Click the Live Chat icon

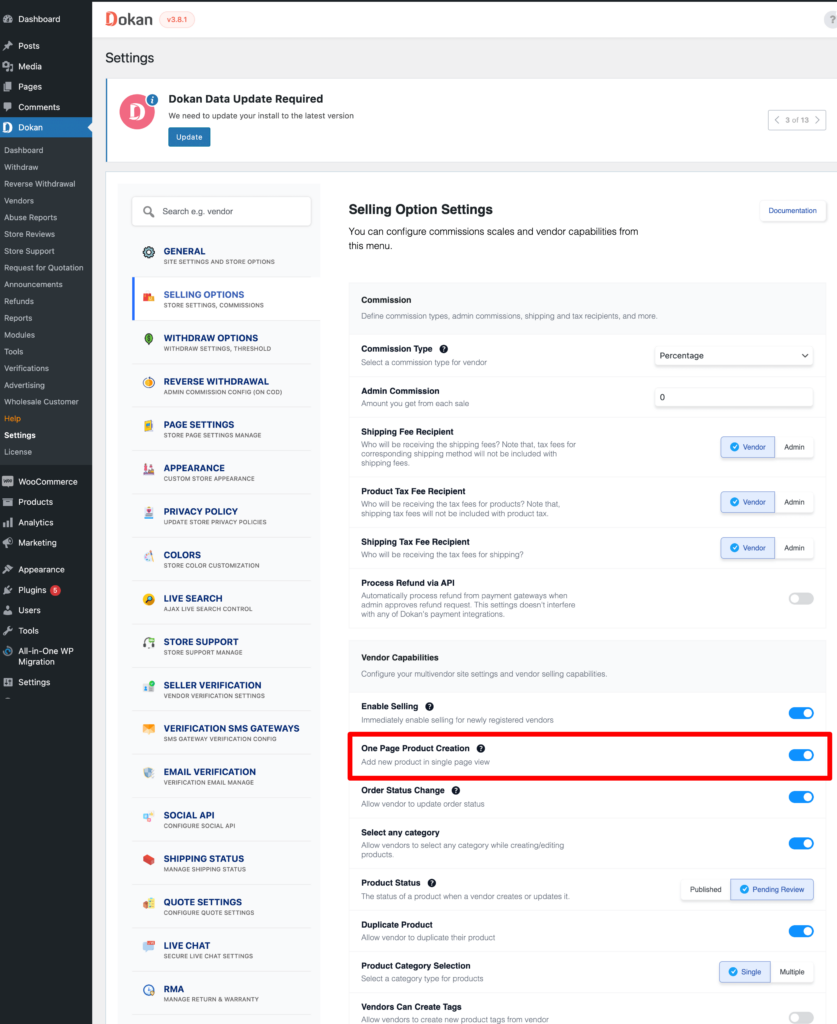149,947
